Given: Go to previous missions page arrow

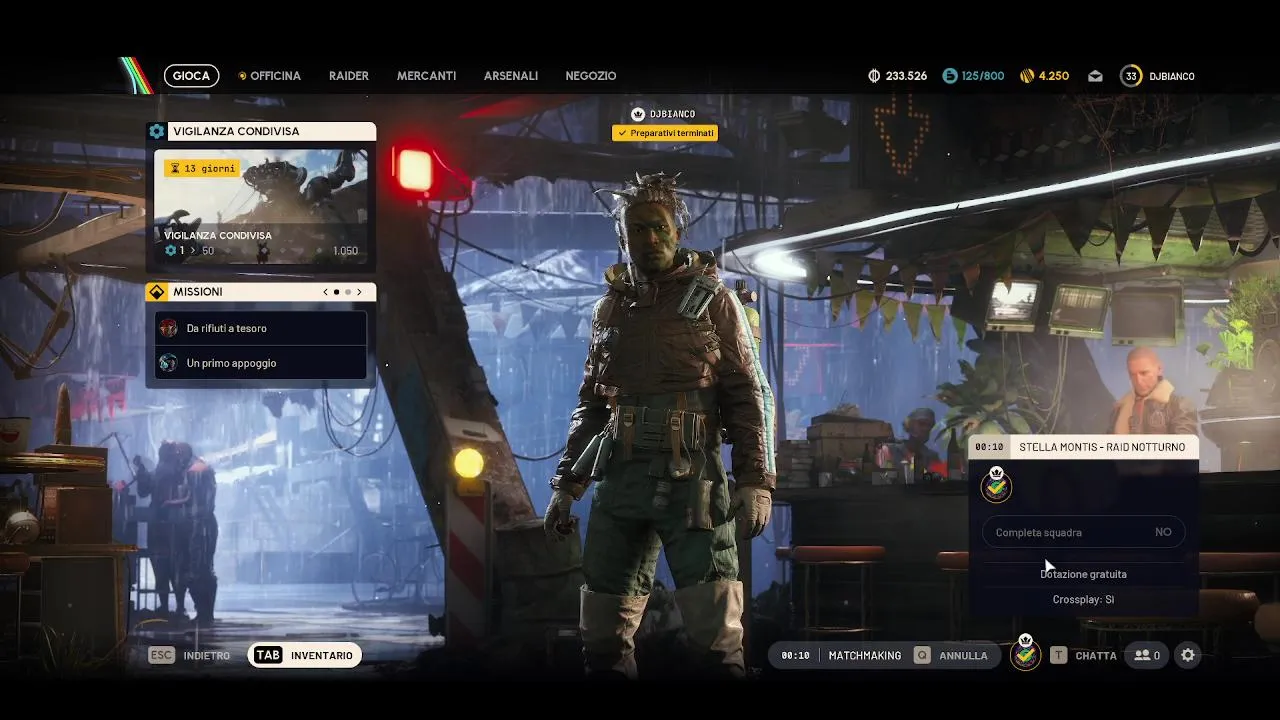Looking at the screenshot, I should pos(325,292).
